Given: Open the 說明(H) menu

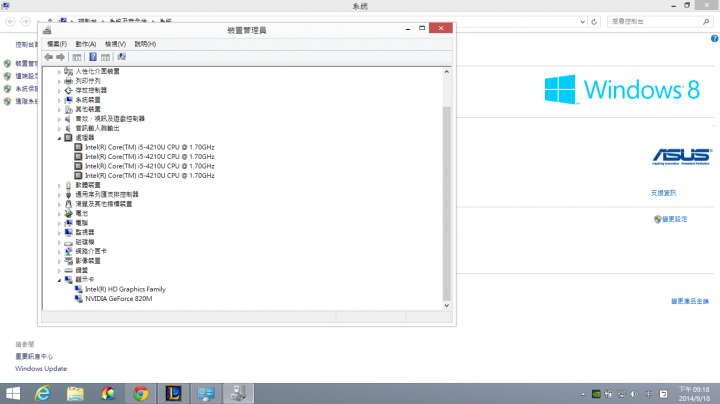Looking at the screenshot, I should [x=145, y=44].
